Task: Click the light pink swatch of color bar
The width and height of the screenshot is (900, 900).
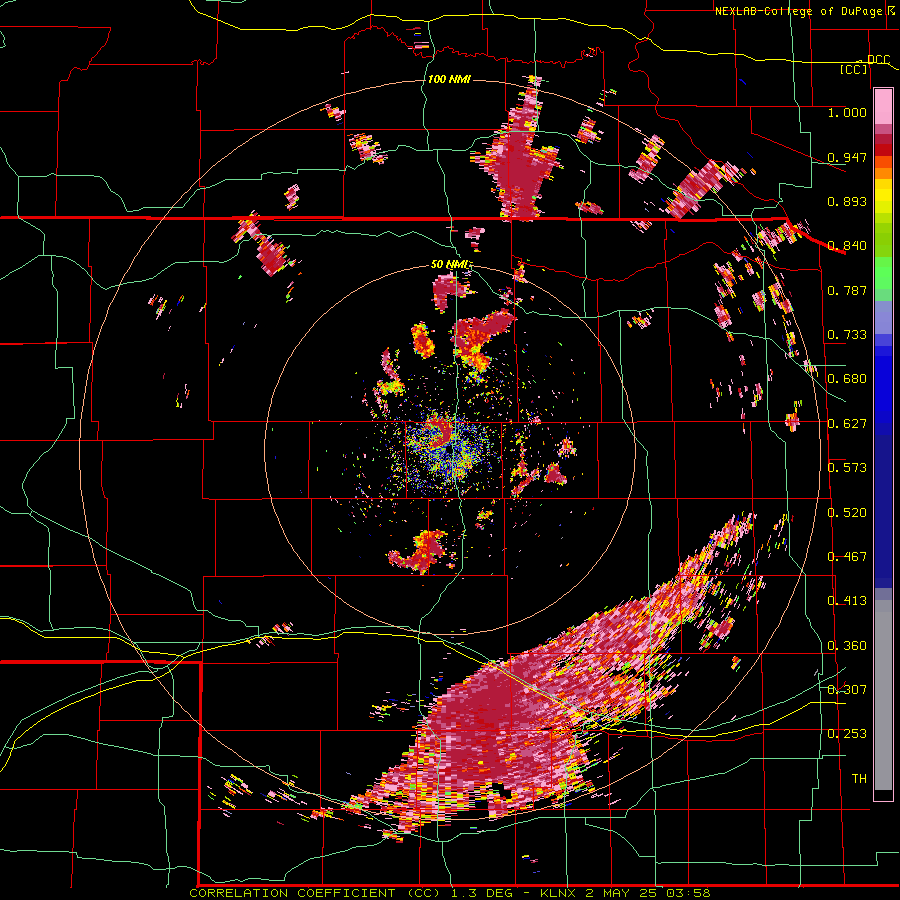Action: (883, 106)
